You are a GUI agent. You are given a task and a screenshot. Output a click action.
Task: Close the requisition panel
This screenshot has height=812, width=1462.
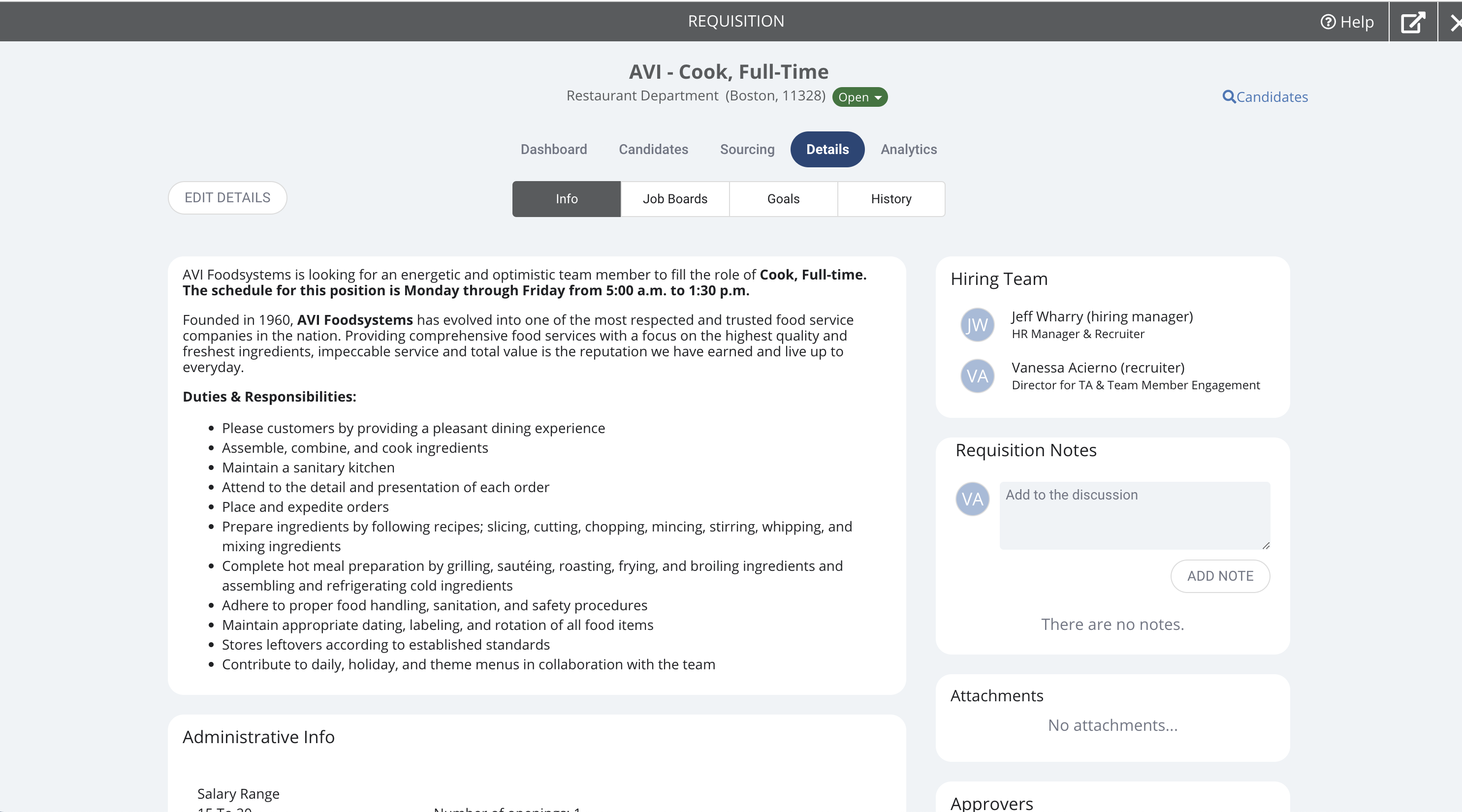[x=1455, y=23]
